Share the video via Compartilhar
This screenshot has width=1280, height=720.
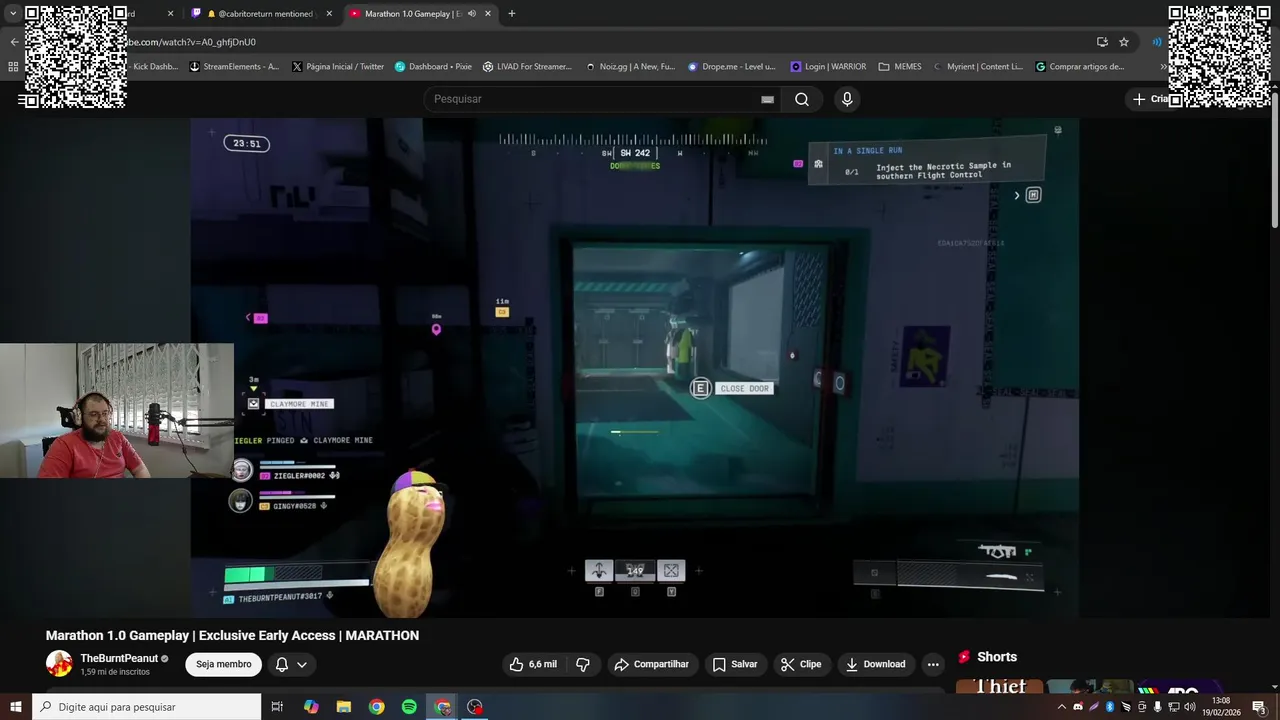651,664
